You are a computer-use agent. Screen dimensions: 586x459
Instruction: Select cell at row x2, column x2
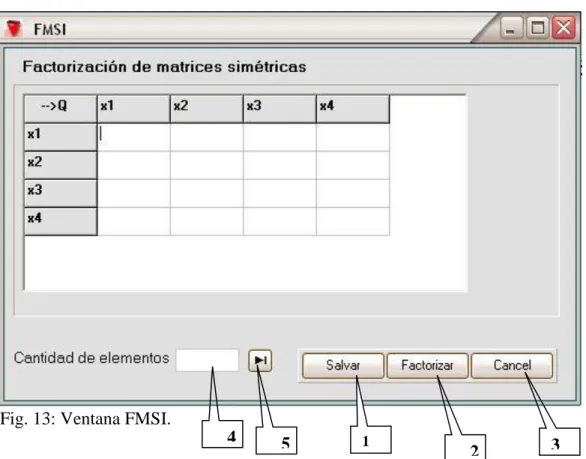207,165
